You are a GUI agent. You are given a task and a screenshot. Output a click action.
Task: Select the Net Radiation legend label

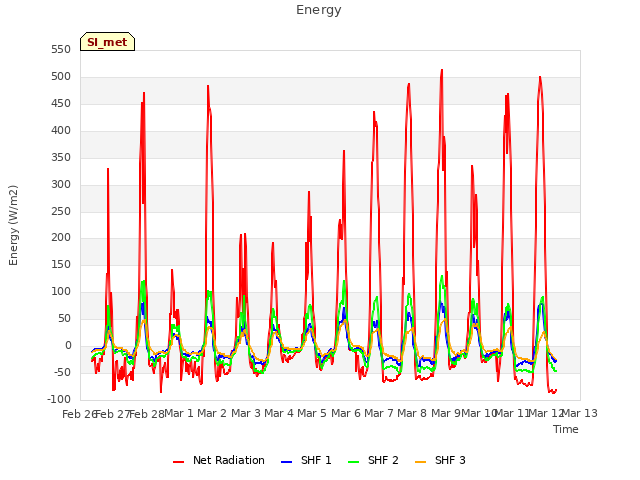pos(229,460)
